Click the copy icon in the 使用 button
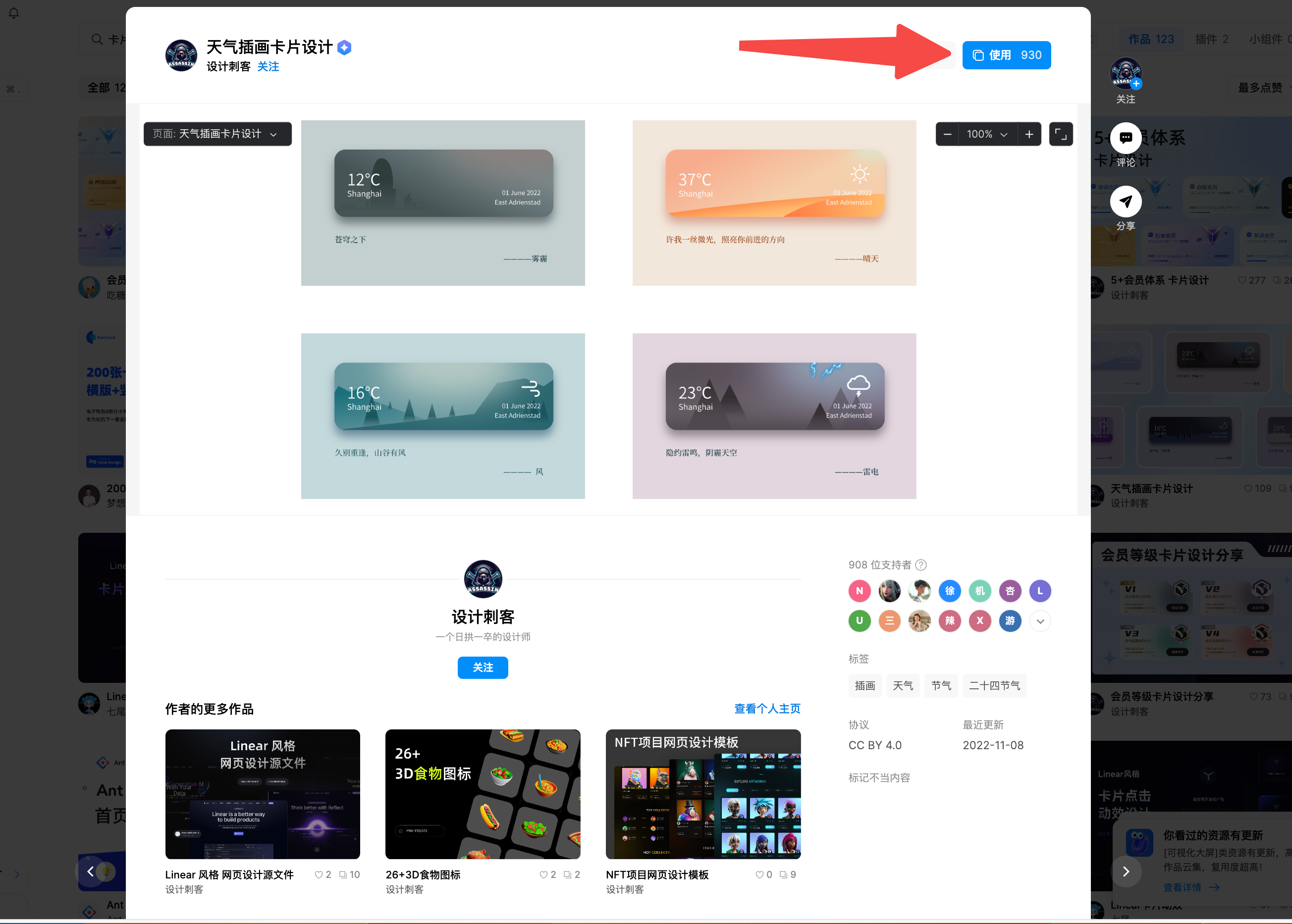This screenshot has width=1292, height=924. click(x=978, y=55)
